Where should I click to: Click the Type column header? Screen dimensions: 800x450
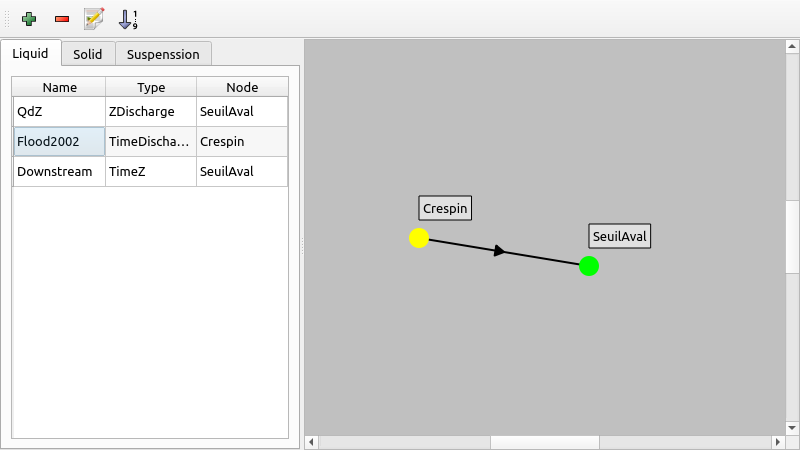pyautogui.click(x=151, y=87)
